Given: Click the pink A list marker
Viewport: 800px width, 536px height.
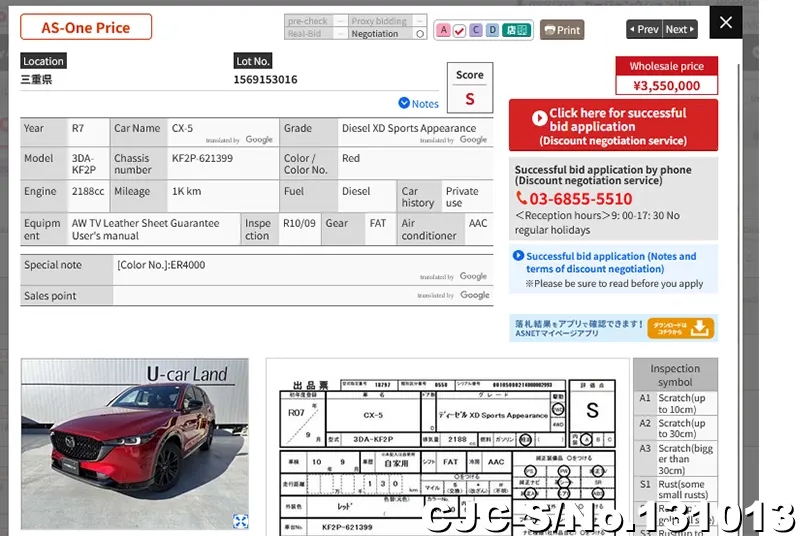Looking at the screenshot, I should click(443, 30).
